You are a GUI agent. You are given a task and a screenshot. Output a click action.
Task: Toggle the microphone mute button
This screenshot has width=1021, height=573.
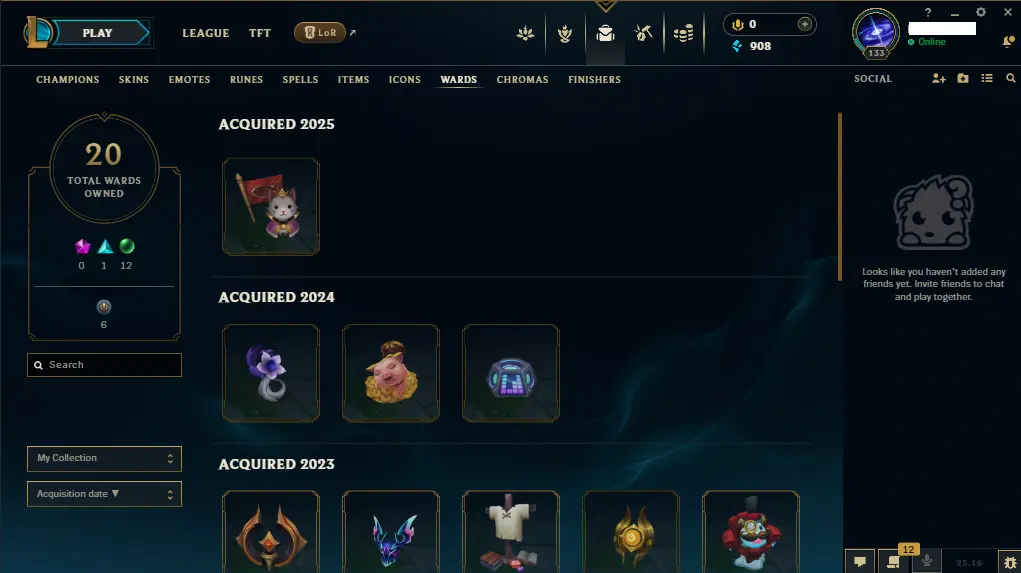[927, 561]
